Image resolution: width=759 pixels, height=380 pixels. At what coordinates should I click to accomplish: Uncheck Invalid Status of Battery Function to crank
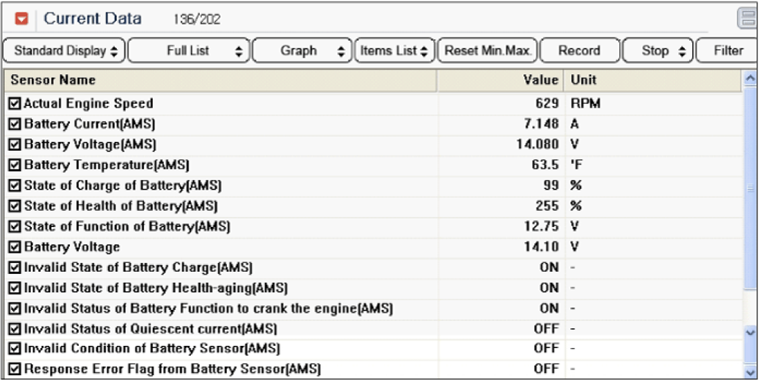(x=15, y=308)
